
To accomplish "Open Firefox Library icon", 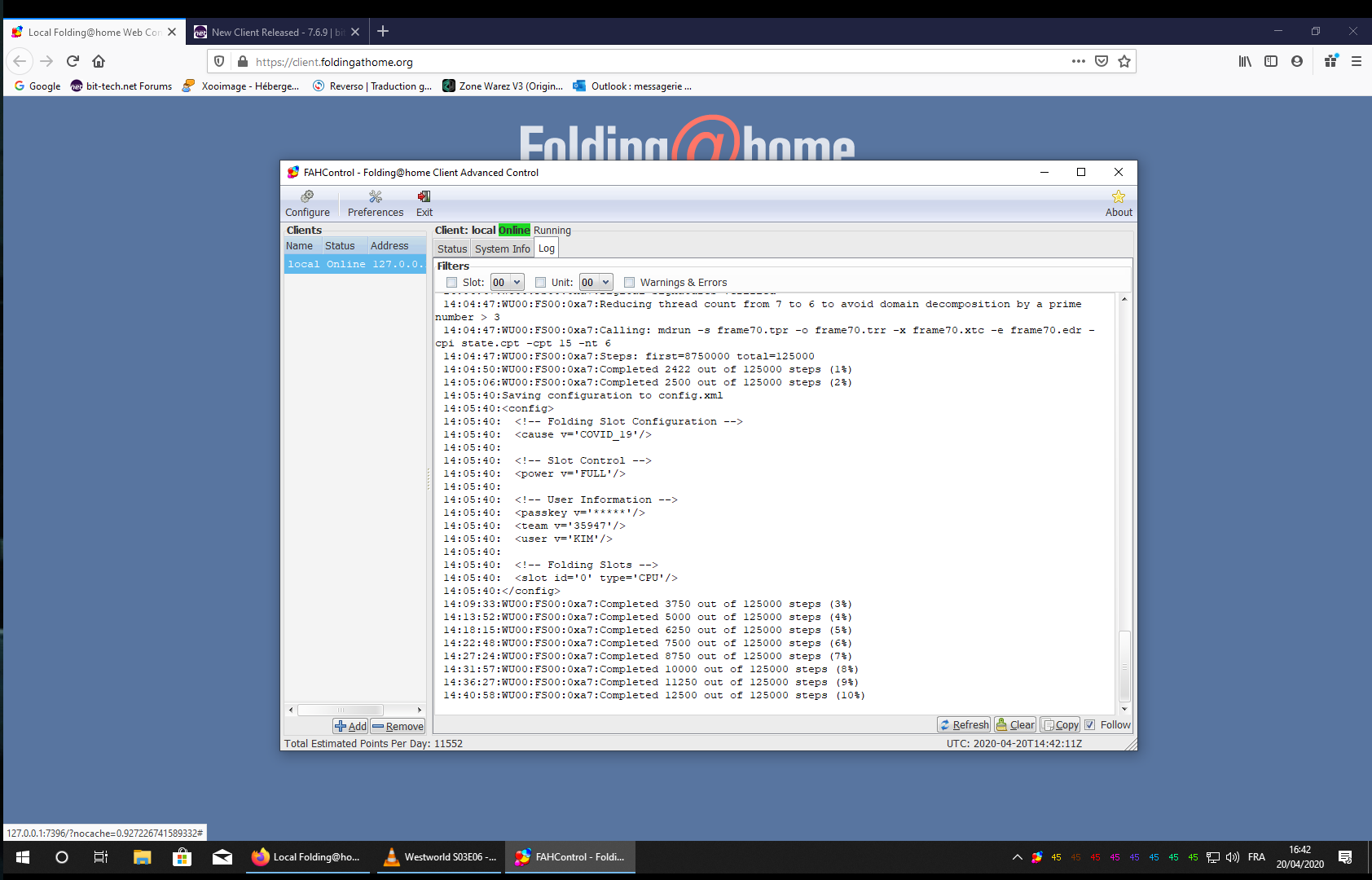I will 1245,61.
